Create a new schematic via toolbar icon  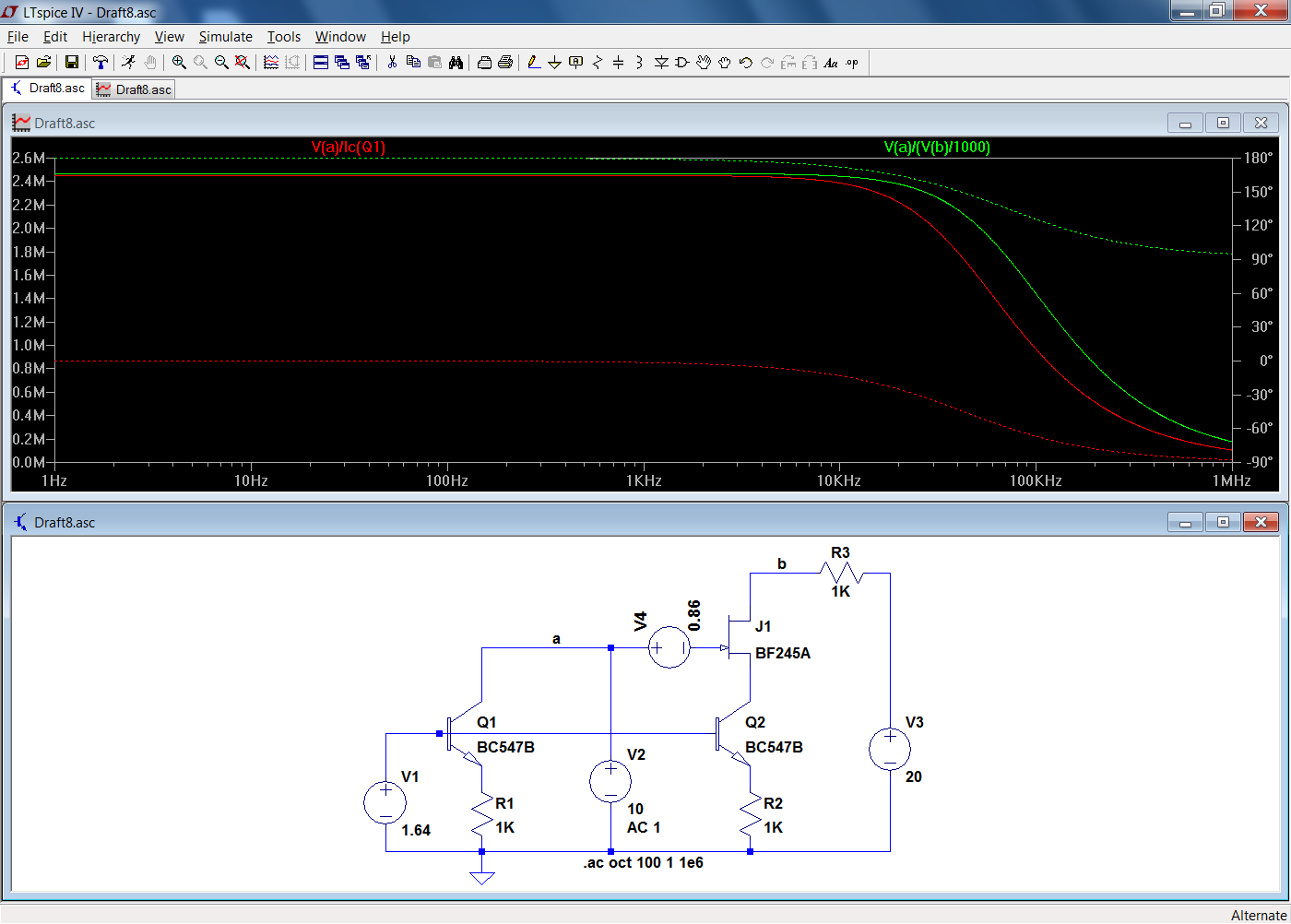22,62
